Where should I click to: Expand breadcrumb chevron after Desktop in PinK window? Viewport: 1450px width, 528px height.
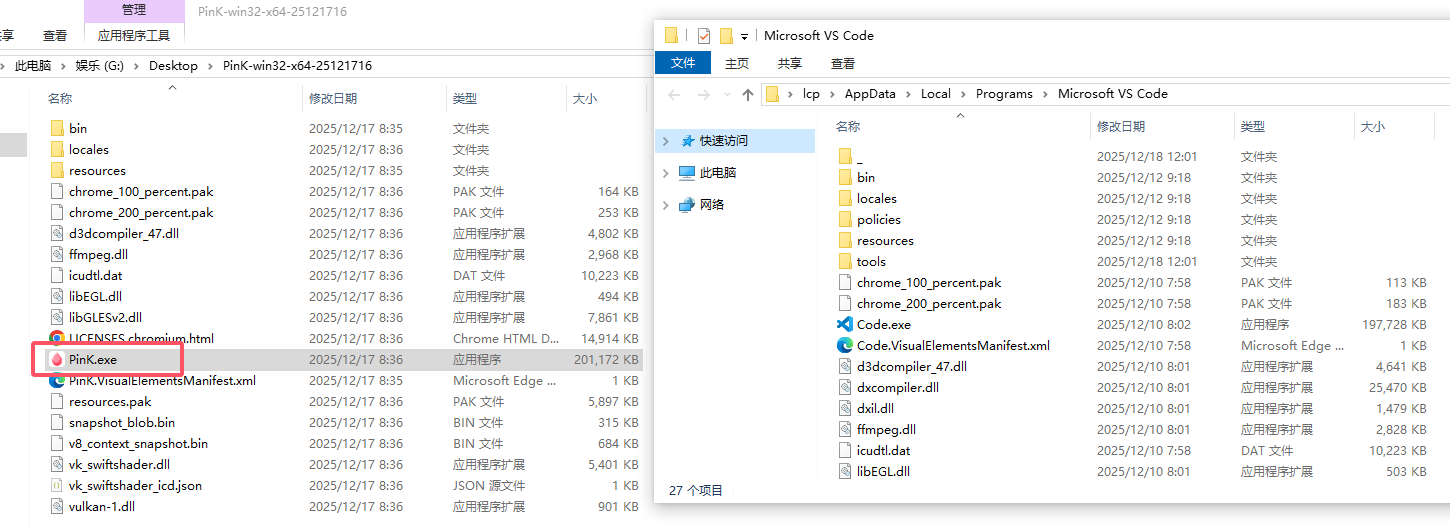click(x=210, y=66)
